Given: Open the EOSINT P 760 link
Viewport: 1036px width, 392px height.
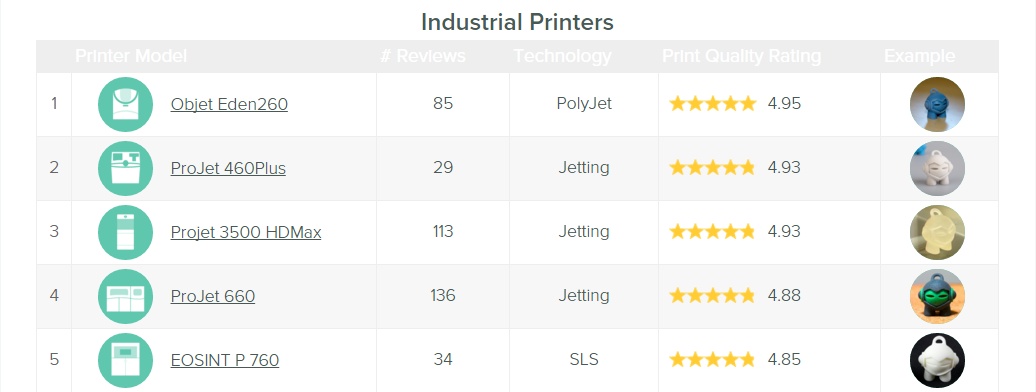Looking at the screenshot, I should coord(225,360).
